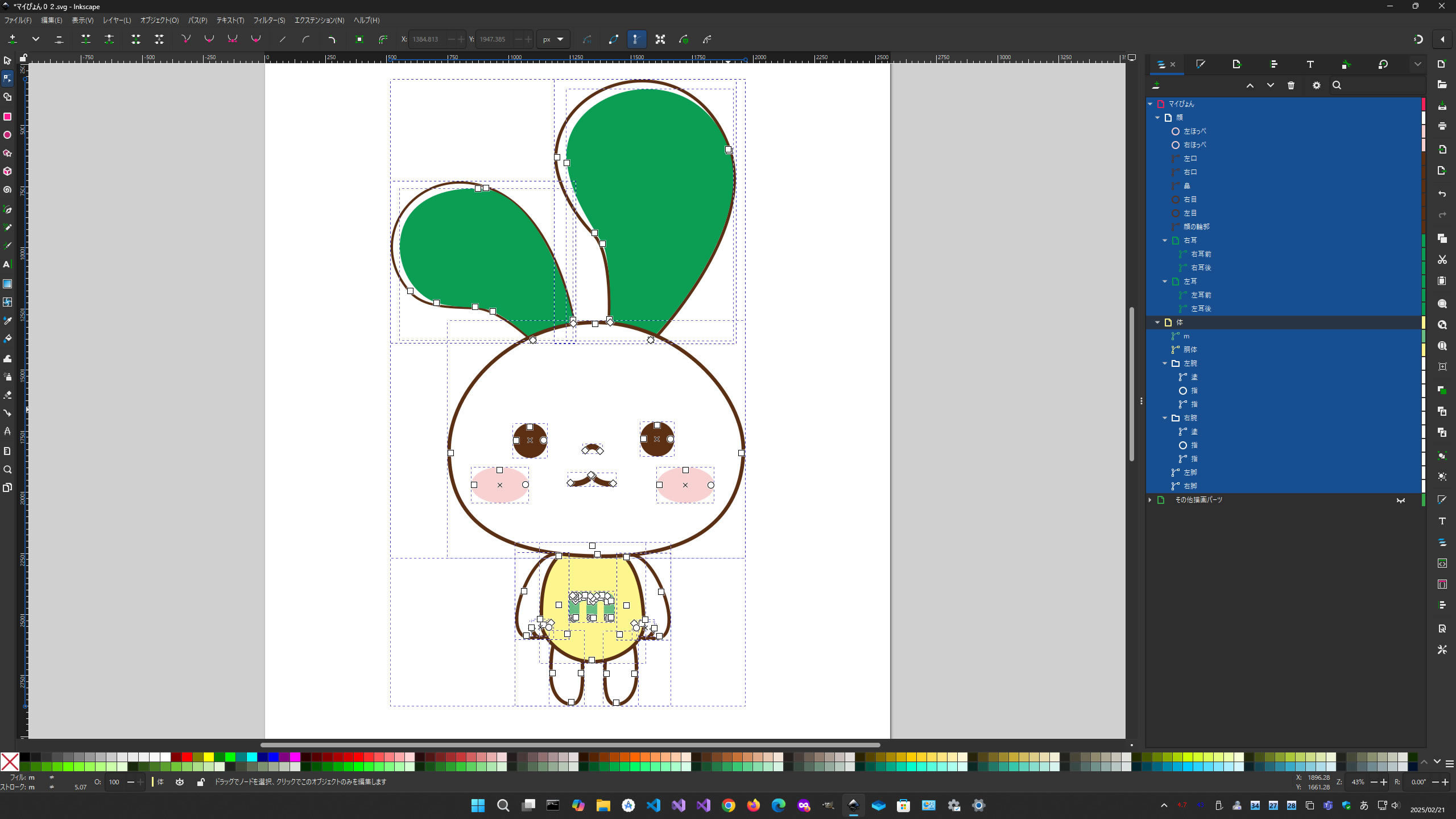Toggle current layer lock in status bar
Screen dimensions: 1456x819
(x=200, y=782)
